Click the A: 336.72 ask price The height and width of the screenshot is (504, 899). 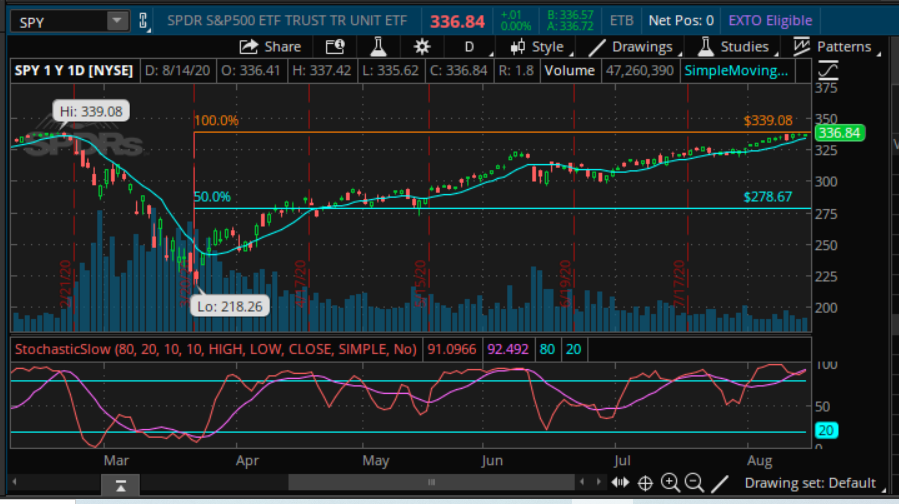point(570,26)
